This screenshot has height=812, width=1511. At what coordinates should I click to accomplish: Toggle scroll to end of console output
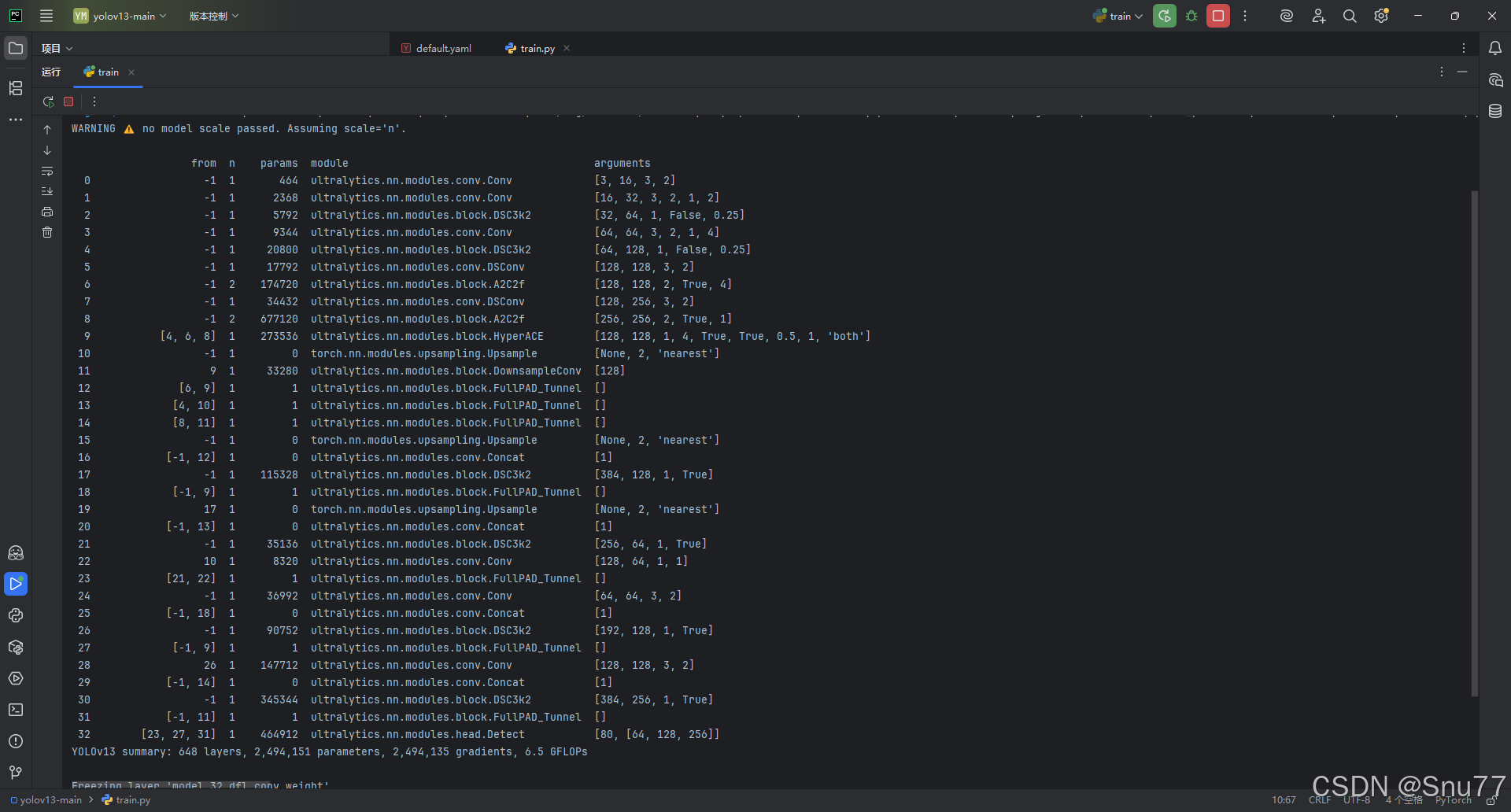click(x=47, y=191)
